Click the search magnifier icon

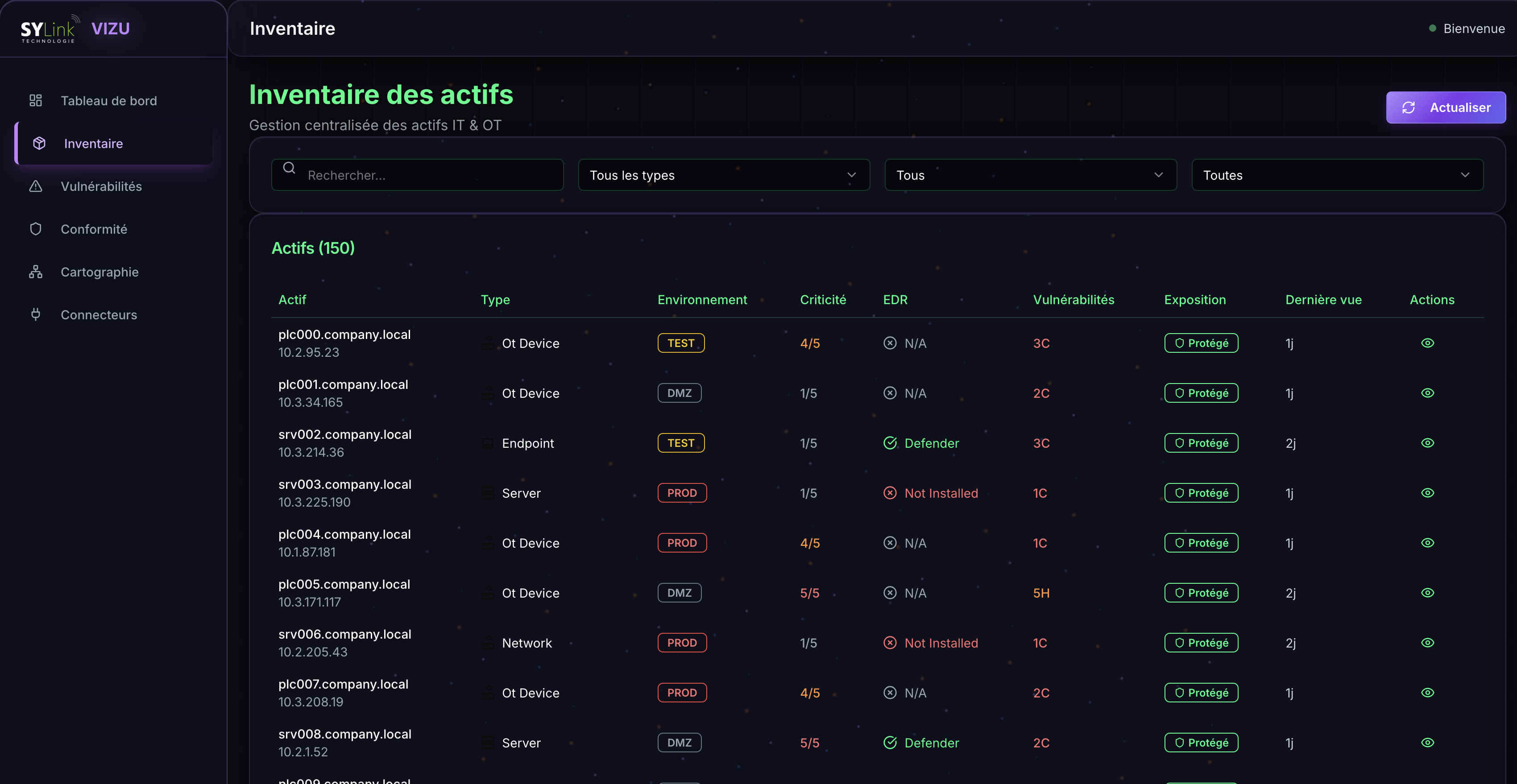tap(289, 168)
